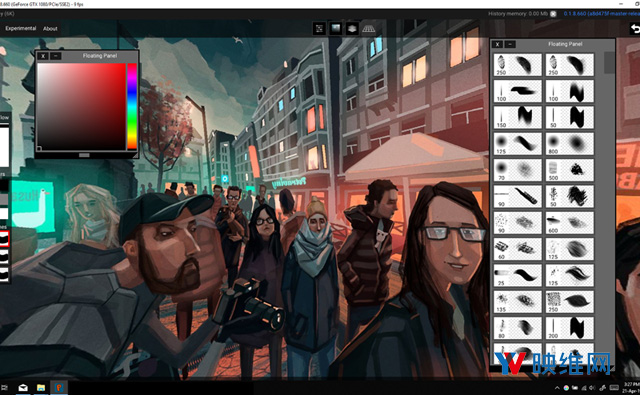Viewport: 640px width, 395px height.
Task: Select the red-outlined brush thumbnail at left edge
Action: 4,239
